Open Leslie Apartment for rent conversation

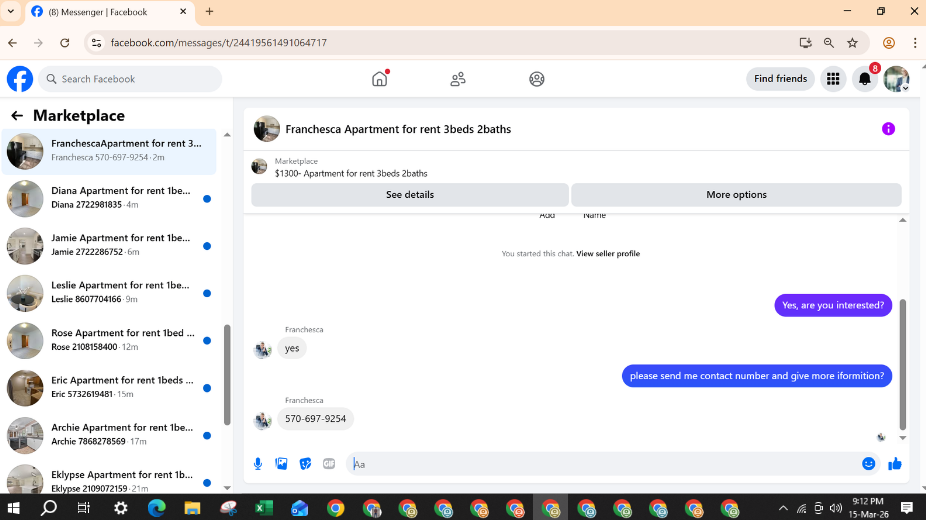pyautogui.click(x=109, y=293)
